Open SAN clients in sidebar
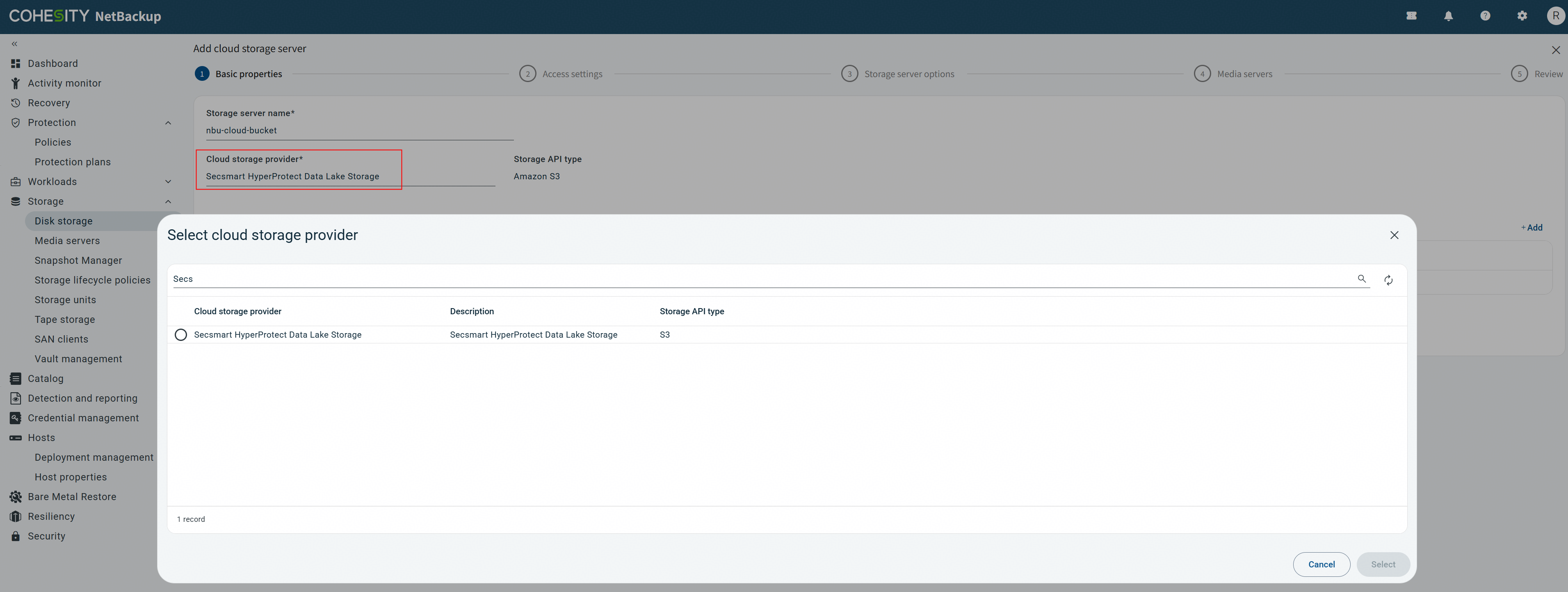1568x592 pixels. coord(61,339)
